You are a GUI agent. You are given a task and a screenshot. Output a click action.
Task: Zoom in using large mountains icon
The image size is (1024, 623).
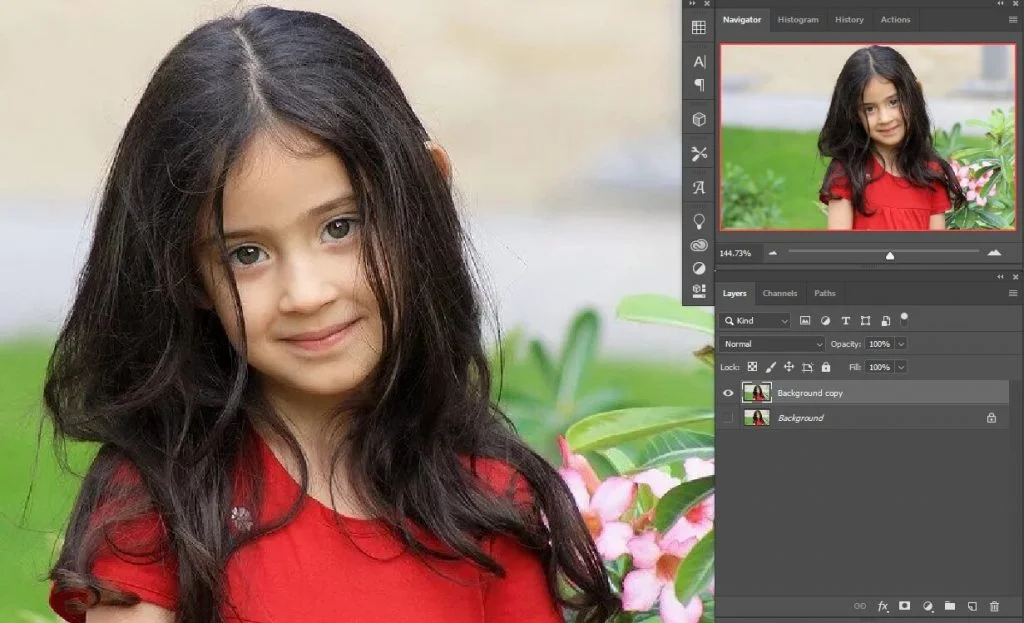click(995, 253)
